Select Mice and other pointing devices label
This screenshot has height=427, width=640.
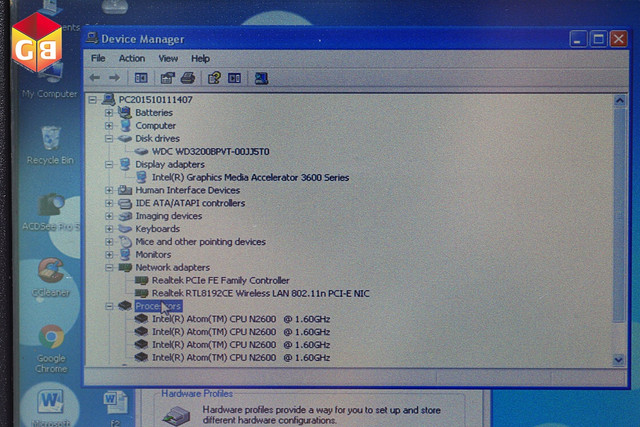(x=200, y=242)
